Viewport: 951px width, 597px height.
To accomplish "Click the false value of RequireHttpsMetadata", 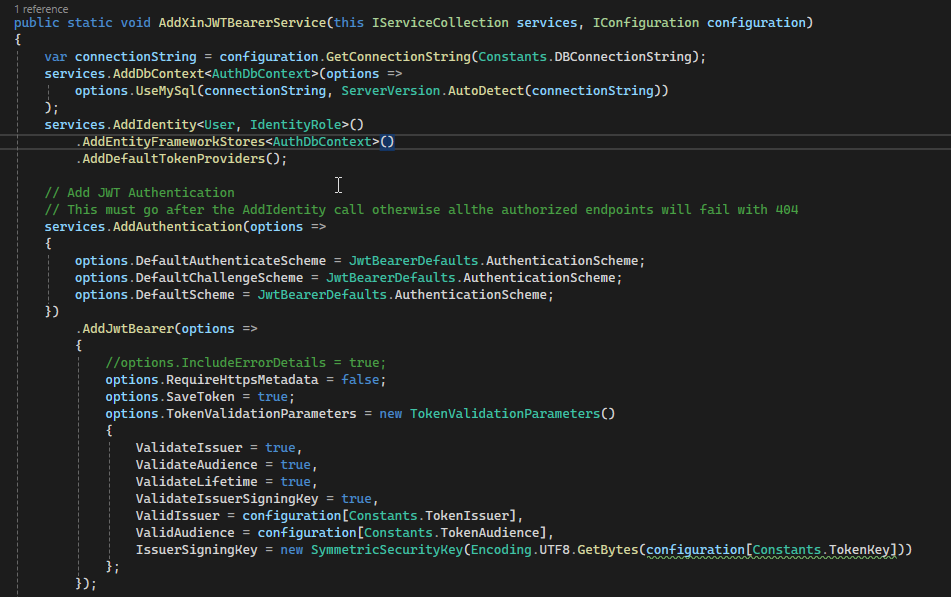I will 360,379.
